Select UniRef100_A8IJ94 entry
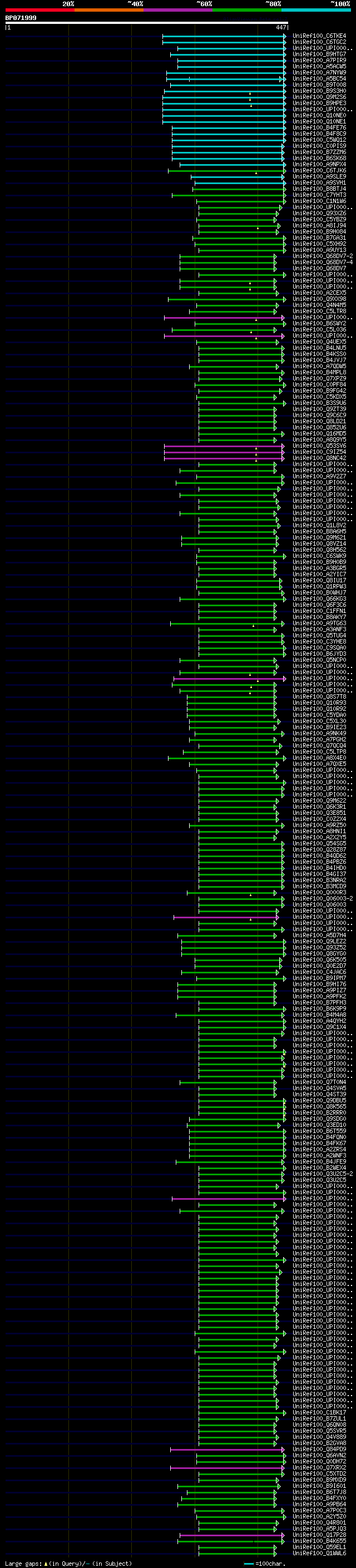 tap(319, 225)
